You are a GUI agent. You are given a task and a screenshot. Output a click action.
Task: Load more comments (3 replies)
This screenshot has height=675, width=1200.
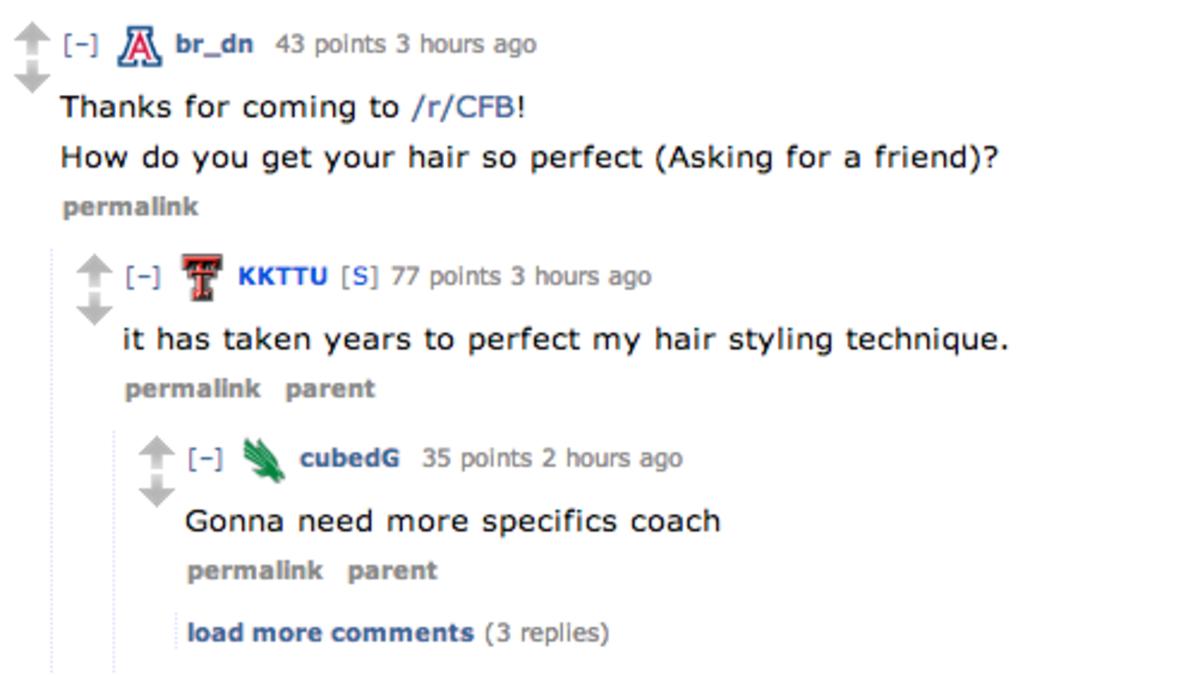(330, 633)
